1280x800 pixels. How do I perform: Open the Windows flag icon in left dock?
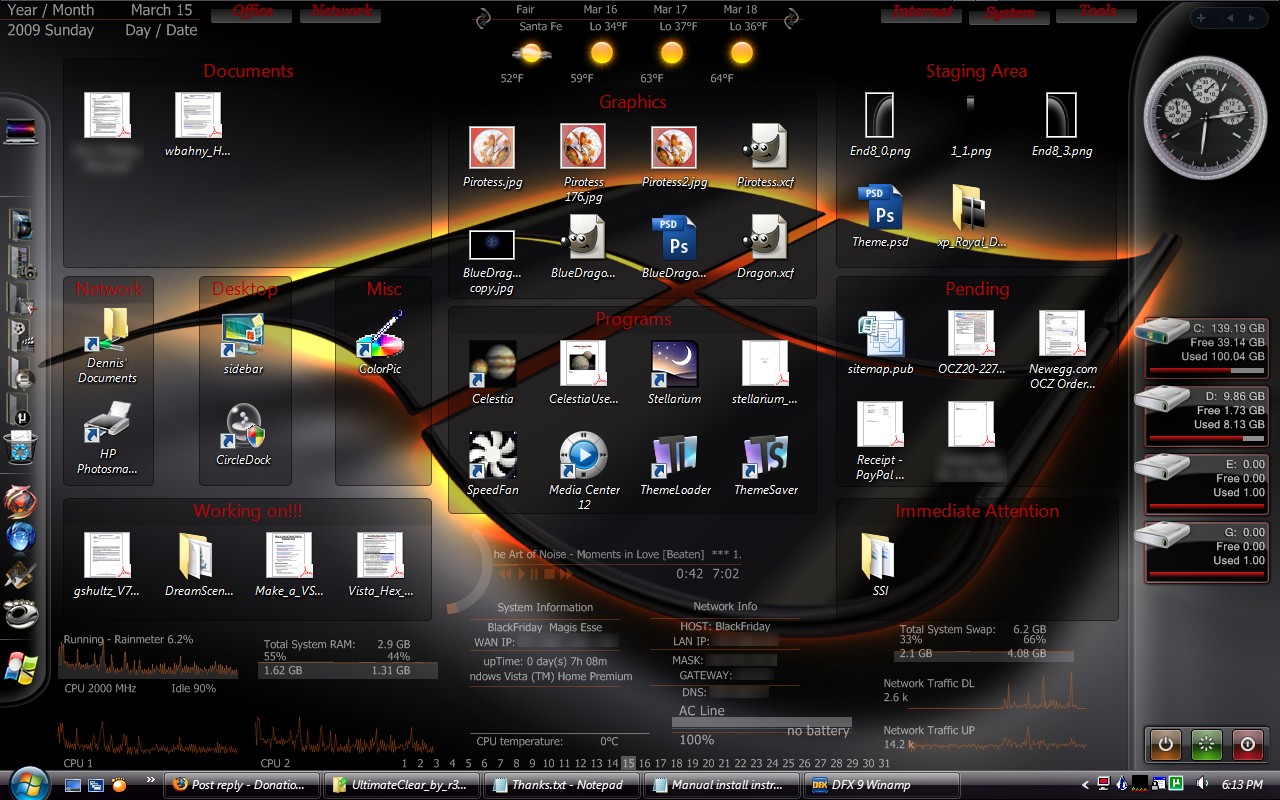(x=20, y=667)
